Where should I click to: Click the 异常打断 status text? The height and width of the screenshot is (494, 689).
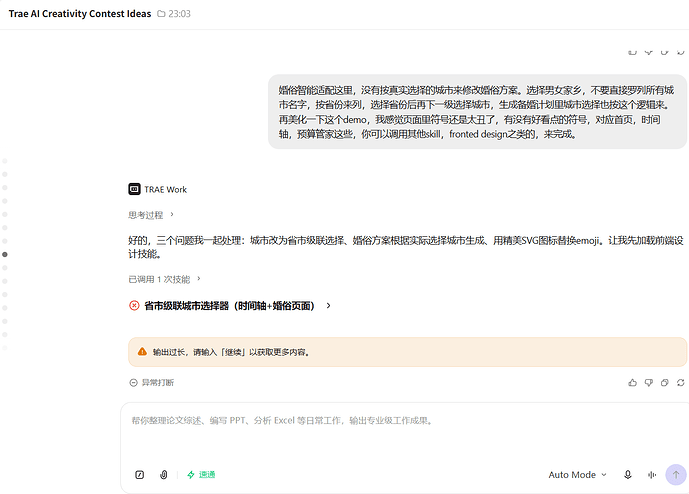pos(158,383)
